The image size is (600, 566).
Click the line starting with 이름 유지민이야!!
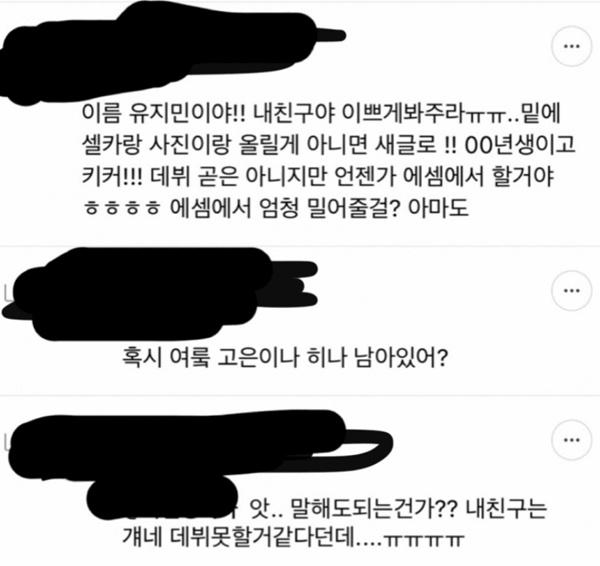pos(321,113)
